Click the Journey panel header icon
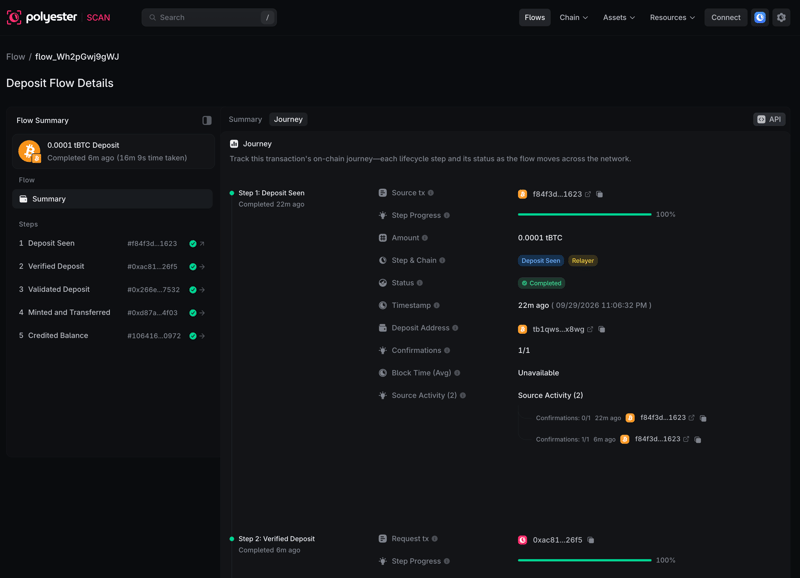 [x=234, y=144]
